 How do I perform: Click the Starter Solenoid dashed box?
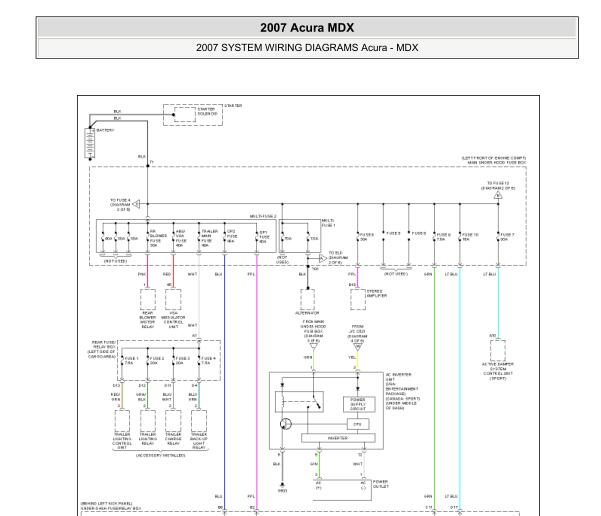coord(185,114)
